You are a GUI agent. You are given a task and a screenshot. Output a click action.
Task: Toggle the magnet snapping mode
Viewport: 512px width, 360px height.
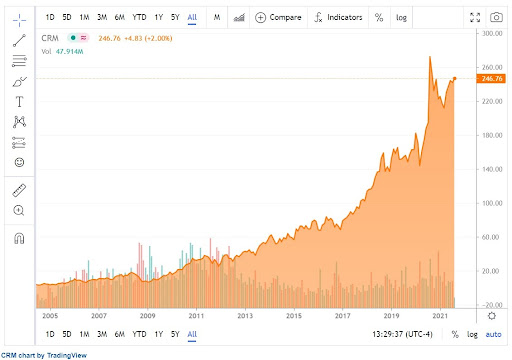tap(19, 238)
